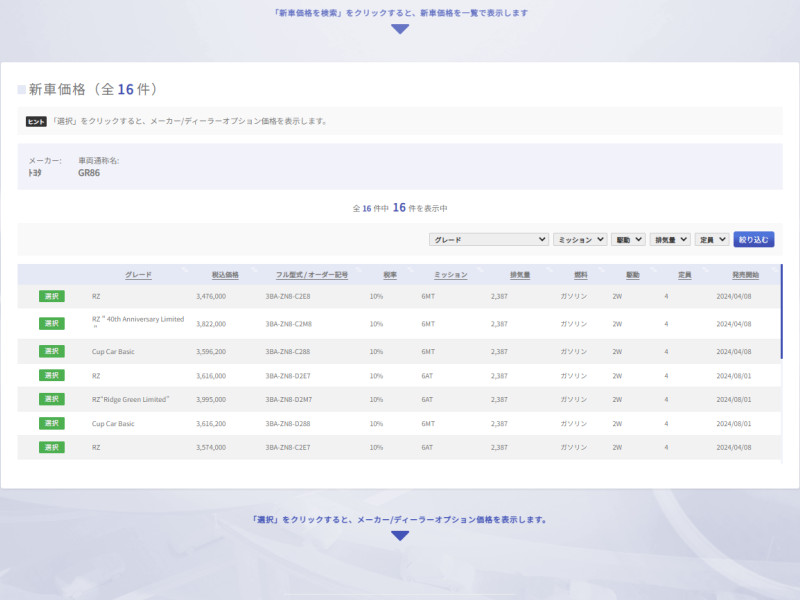Click model code 3BA-ZN8-C2M8
Image resolution: width=800 pixels, height=600 pixels.
288,324
